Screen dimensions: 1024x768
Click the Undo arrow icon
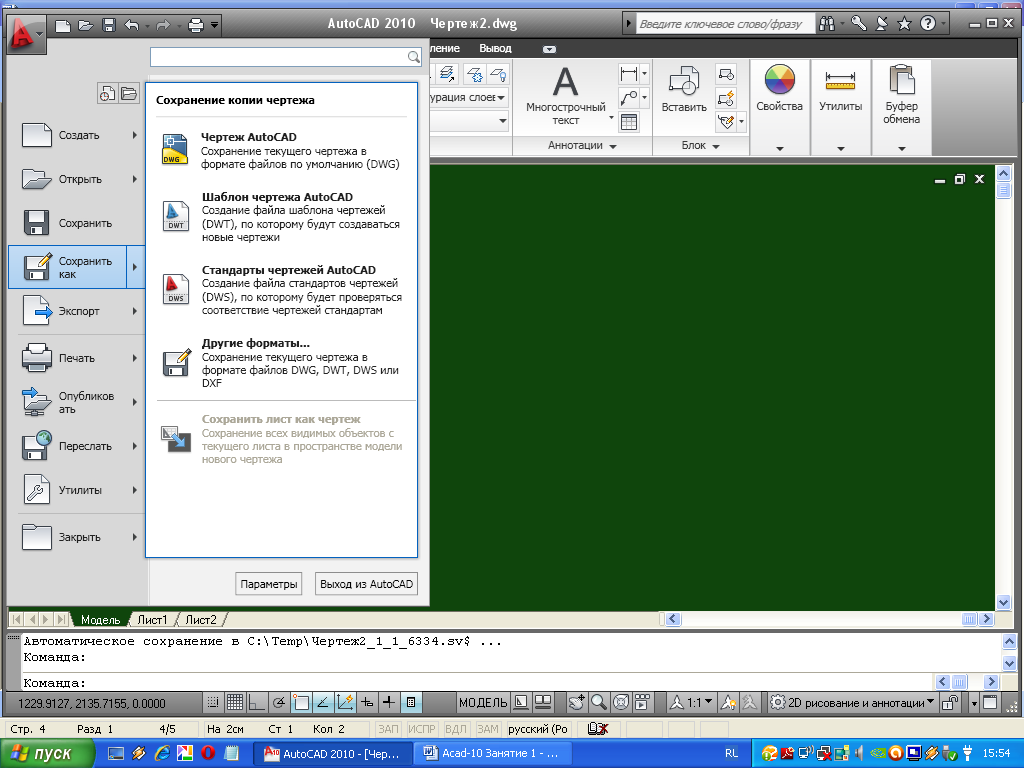point(132,25)
